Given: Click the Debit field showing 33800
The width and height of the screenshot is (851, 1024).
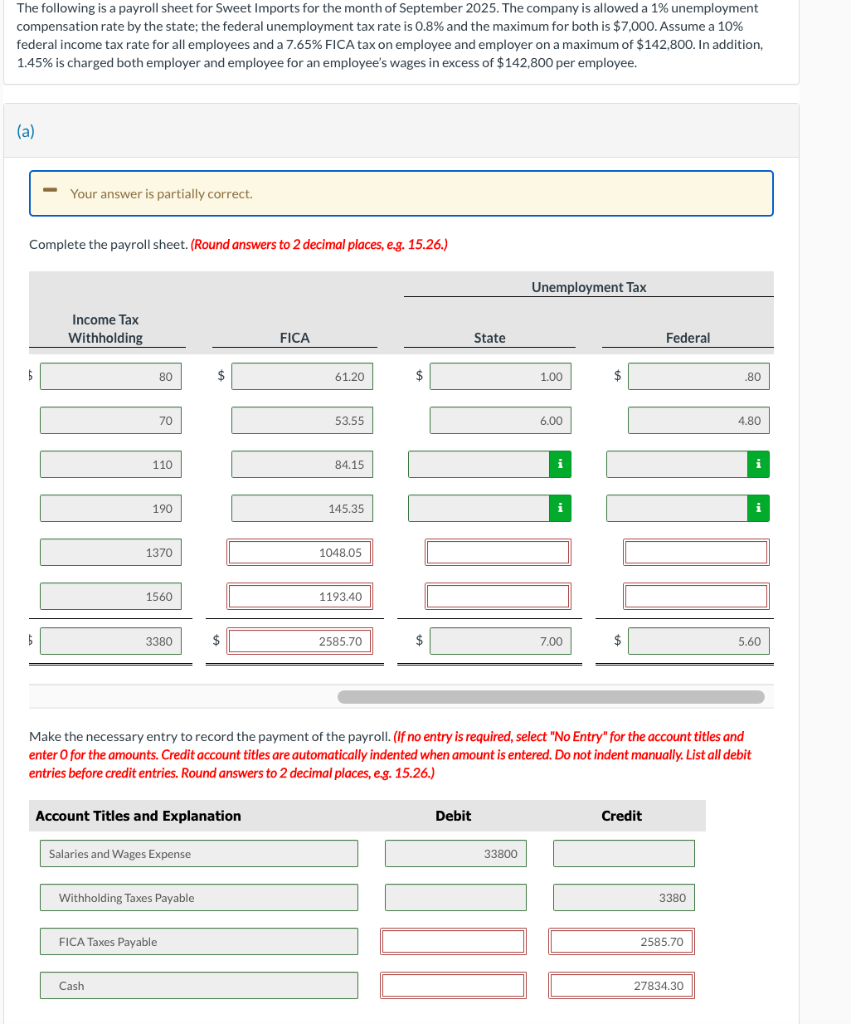Looking at the screenshot, I should click(x=456, y=854).
